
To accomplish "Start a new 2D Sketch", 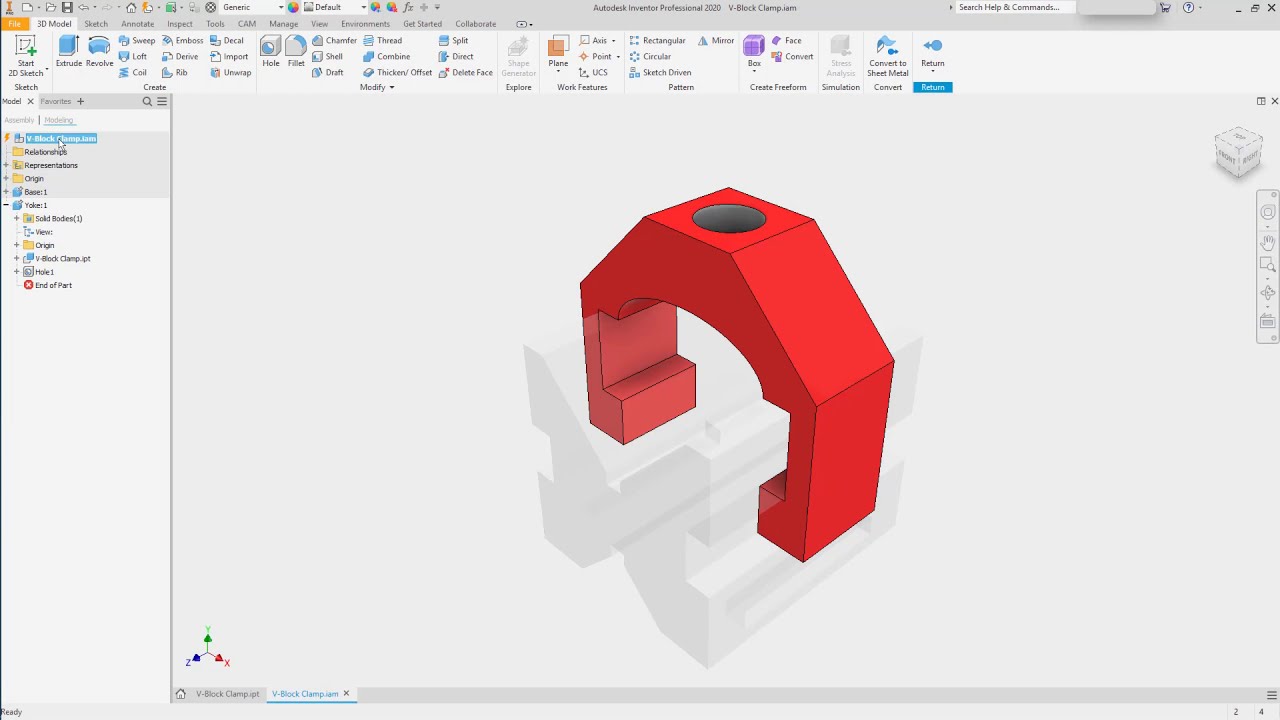I will [26, 56].
